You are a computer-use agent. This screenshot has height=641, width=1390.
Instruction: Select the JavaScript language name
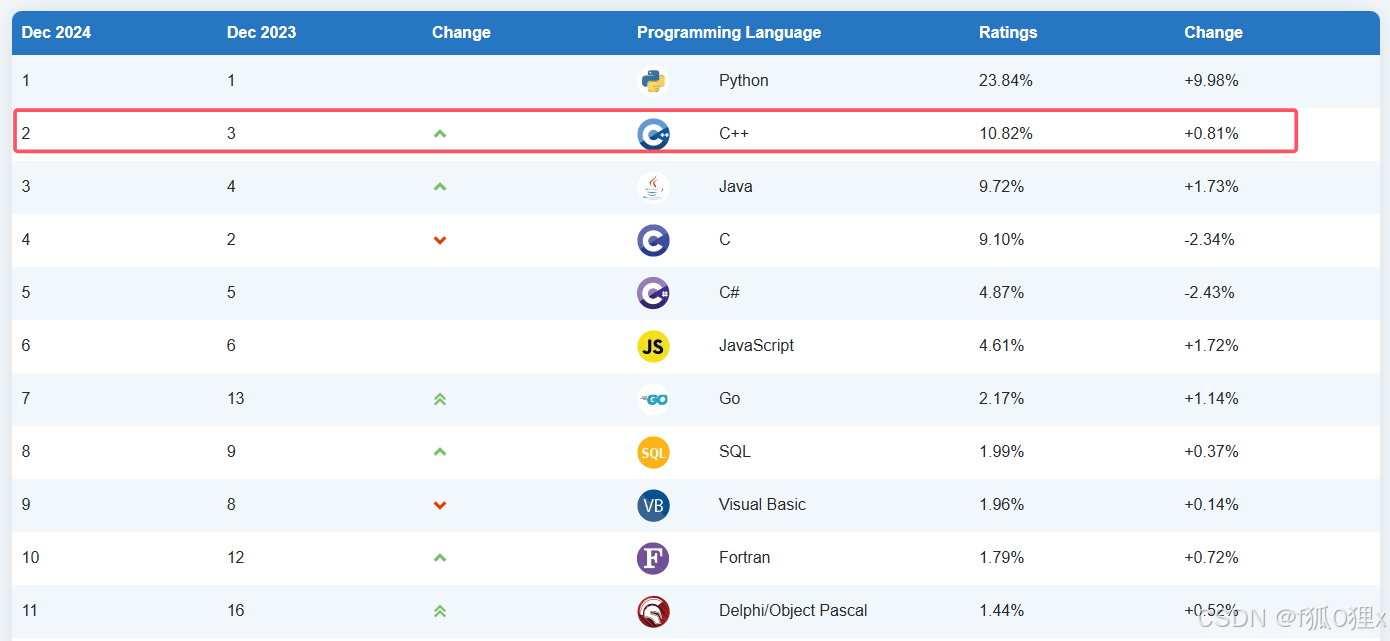pyautogui.click(x=756, y=345)
